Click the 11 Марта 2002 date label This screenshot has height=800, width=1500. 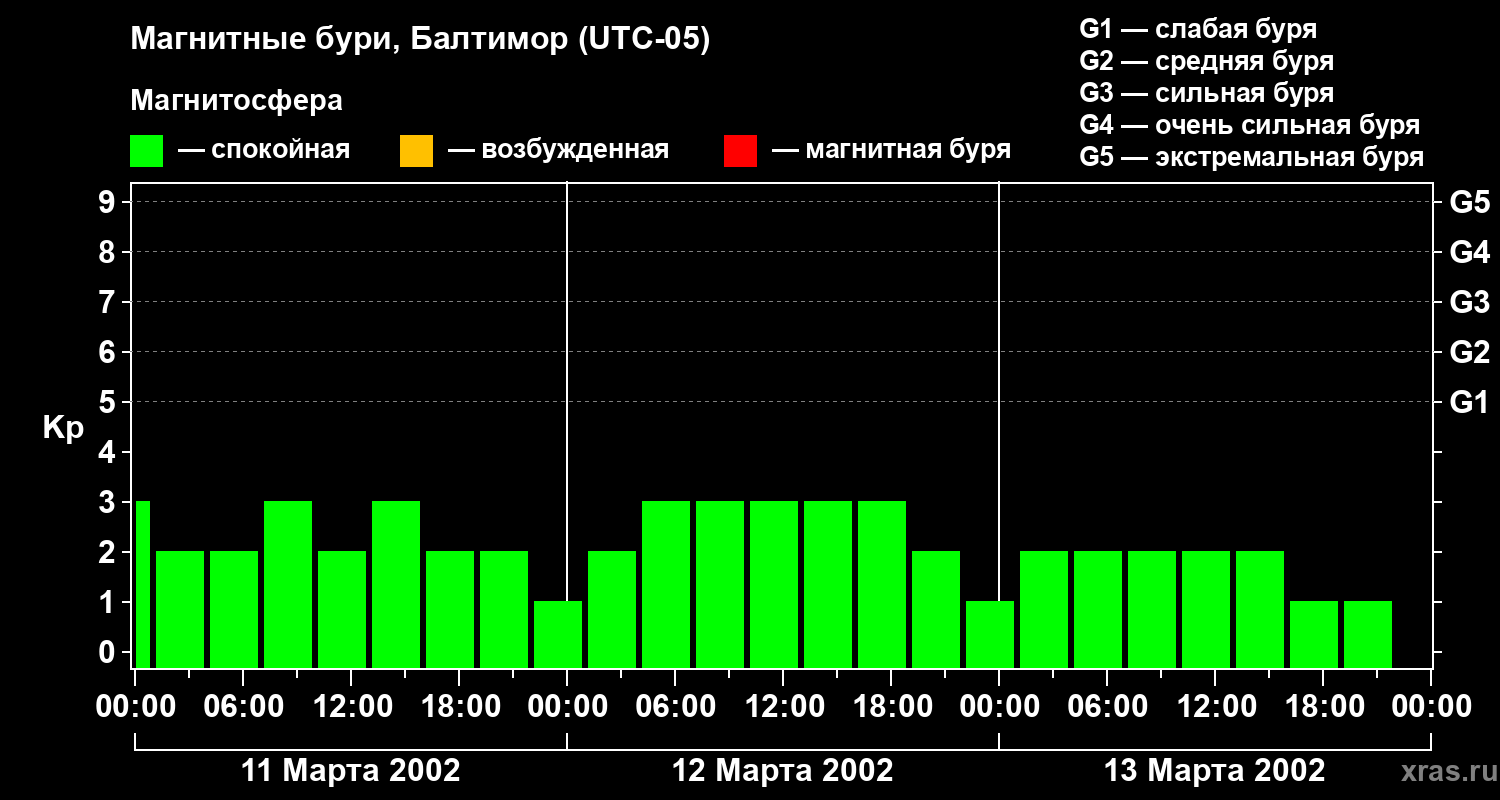351,771
